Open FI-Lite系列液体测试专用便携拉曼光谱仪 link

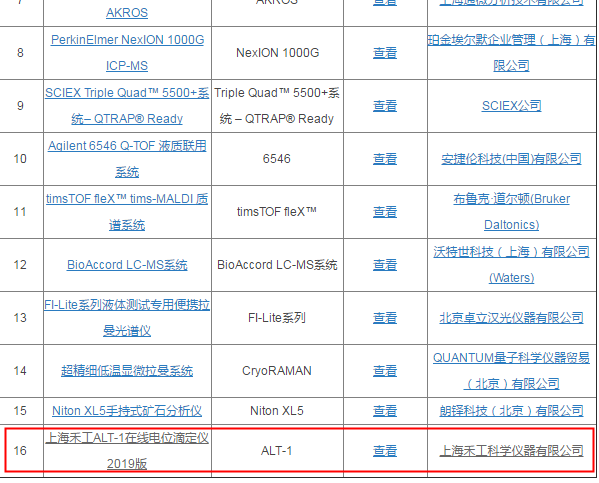(127, 318)
